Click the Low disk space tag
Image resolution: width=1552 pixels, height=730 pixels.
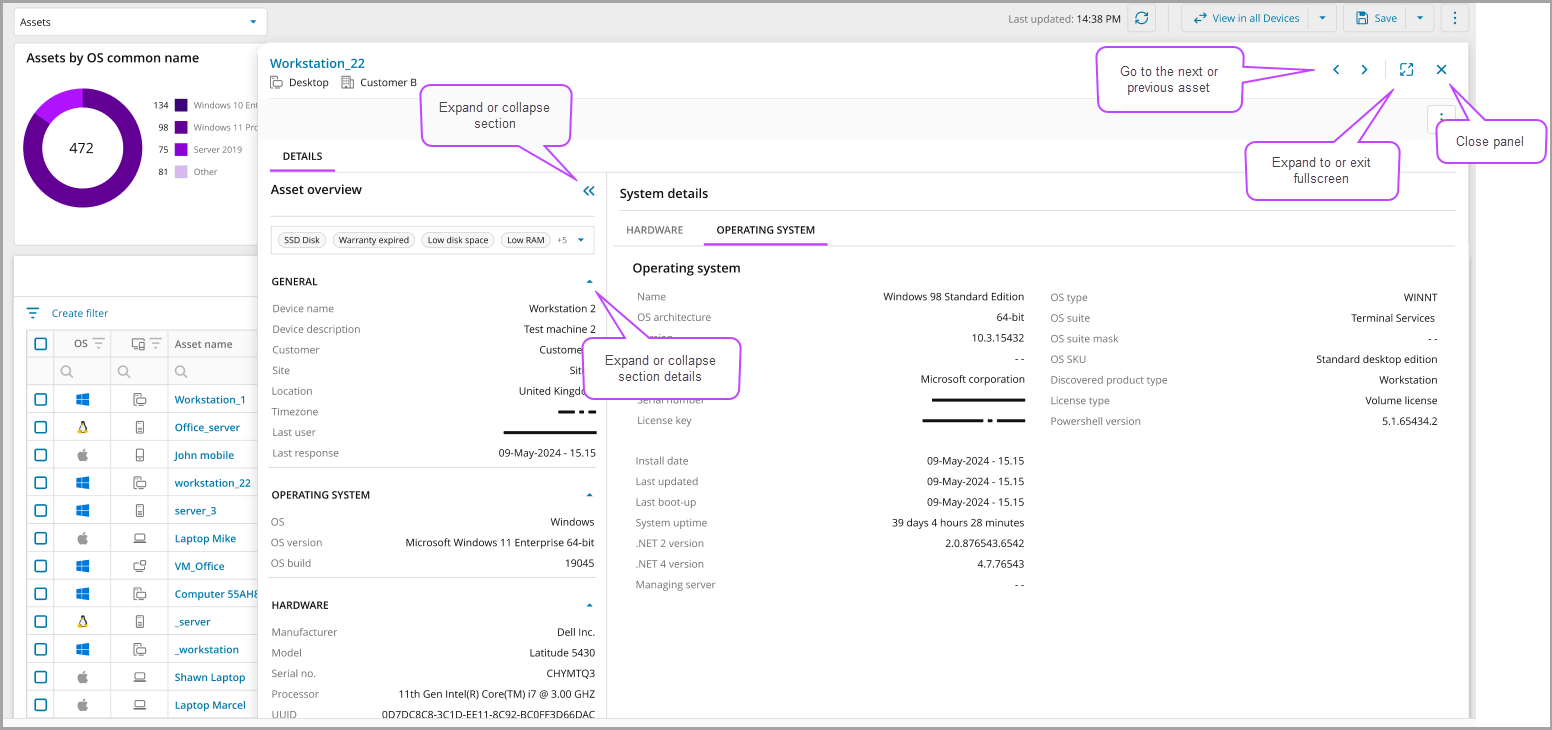coord(458,240)
